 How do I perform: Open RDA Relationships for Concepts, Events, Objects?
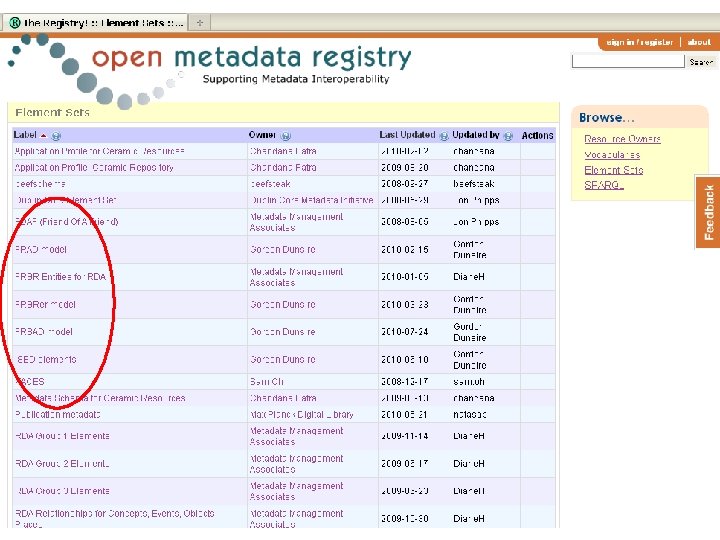tap(115, 518)
